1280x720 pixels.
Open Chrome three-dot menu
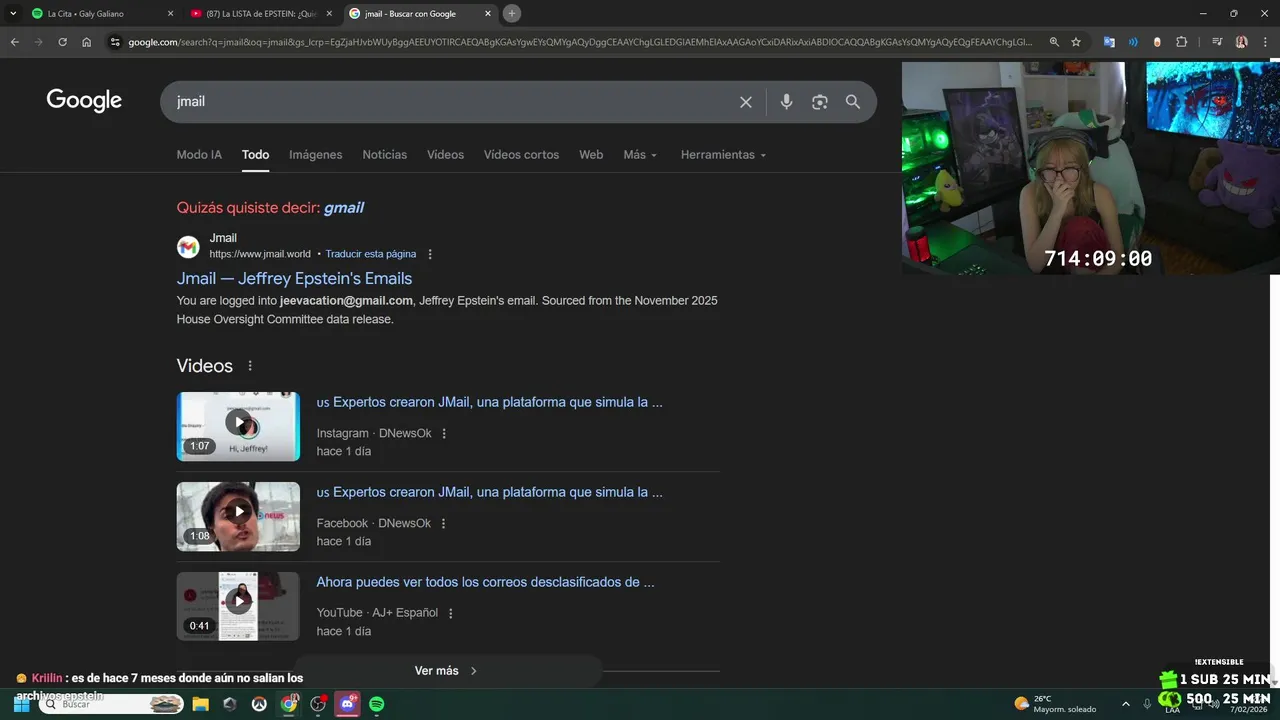(1266, 42)
